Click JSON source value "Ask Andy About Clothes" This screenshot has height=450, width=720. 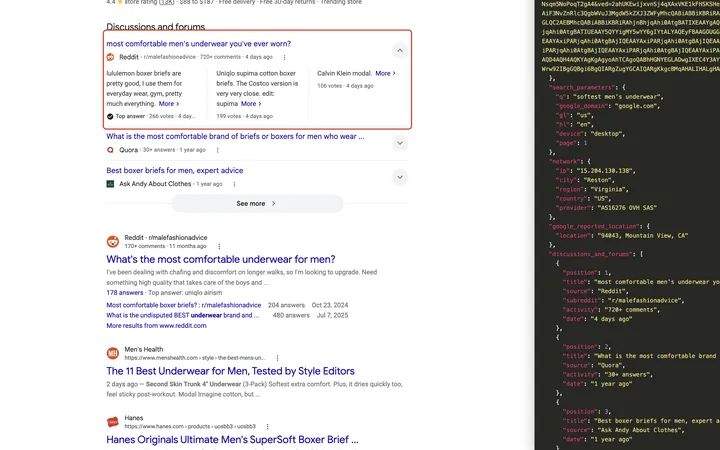point(639,430)
